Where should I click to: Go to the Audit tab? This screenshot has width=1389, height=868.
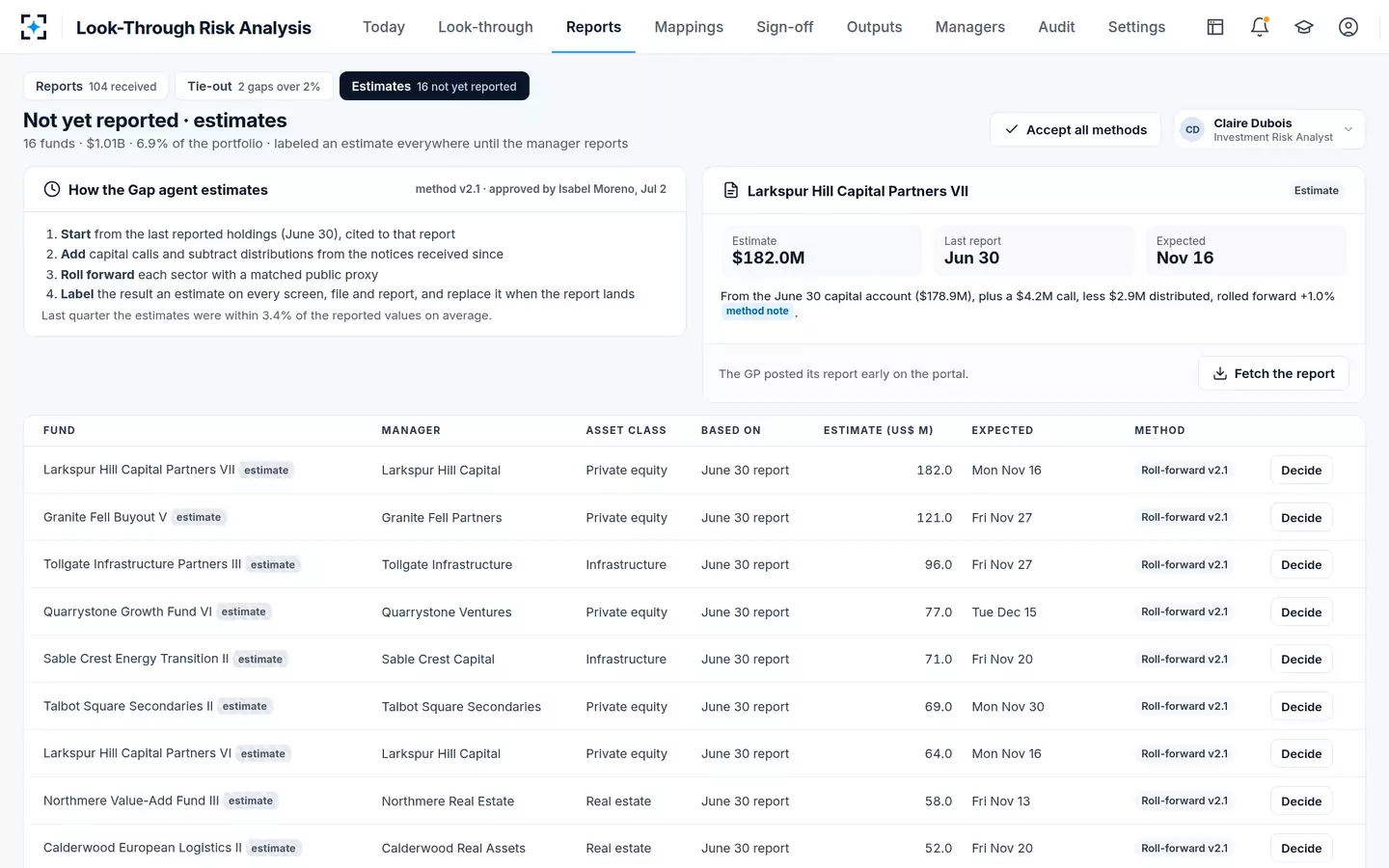coord(1056,27)
